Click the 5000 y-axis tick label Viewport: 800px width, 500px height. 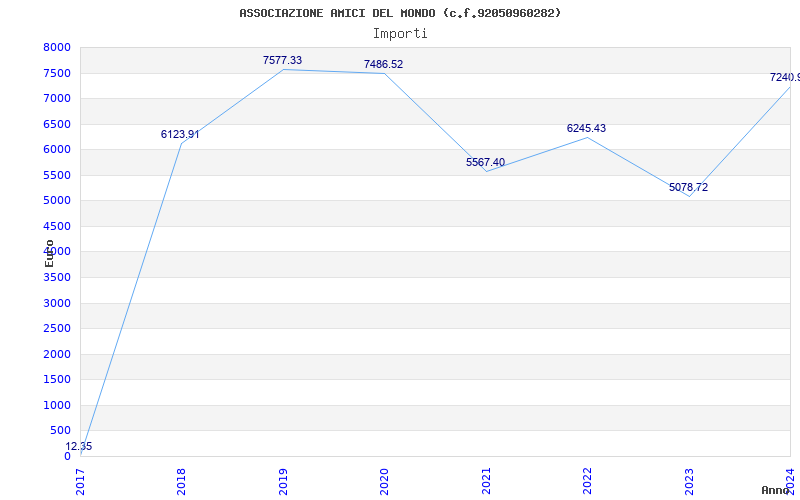pos(57,201)
